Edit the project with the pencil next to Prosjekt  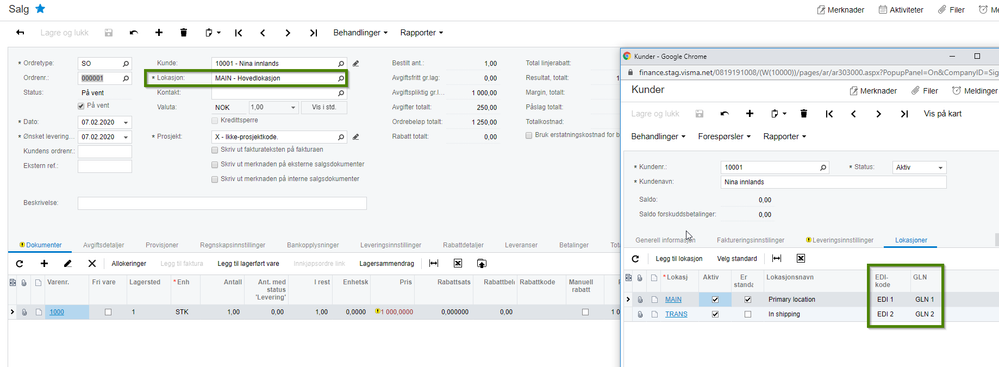(356, 136)
